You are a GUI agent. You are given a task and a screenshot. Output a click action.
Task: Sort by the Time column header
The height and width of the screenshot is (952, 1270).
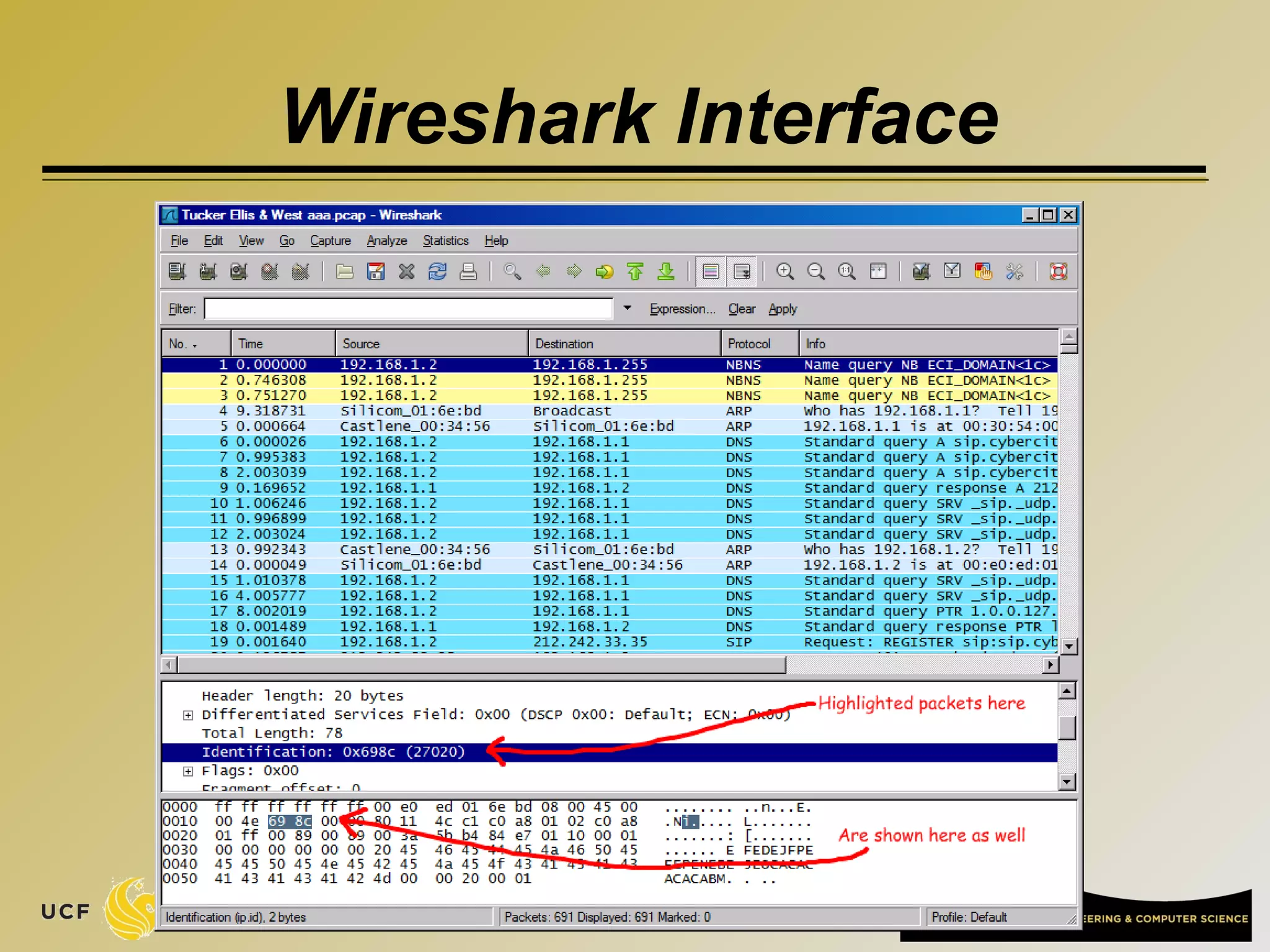tap(283, 343)
